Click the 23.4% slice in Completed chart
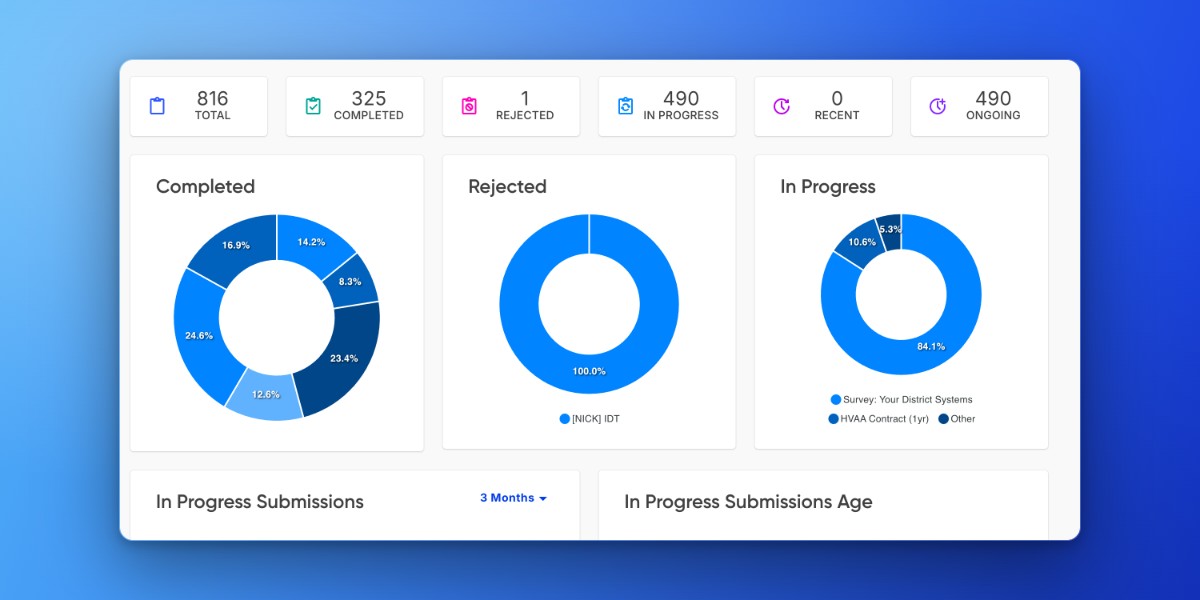 [x=345, y=358]
